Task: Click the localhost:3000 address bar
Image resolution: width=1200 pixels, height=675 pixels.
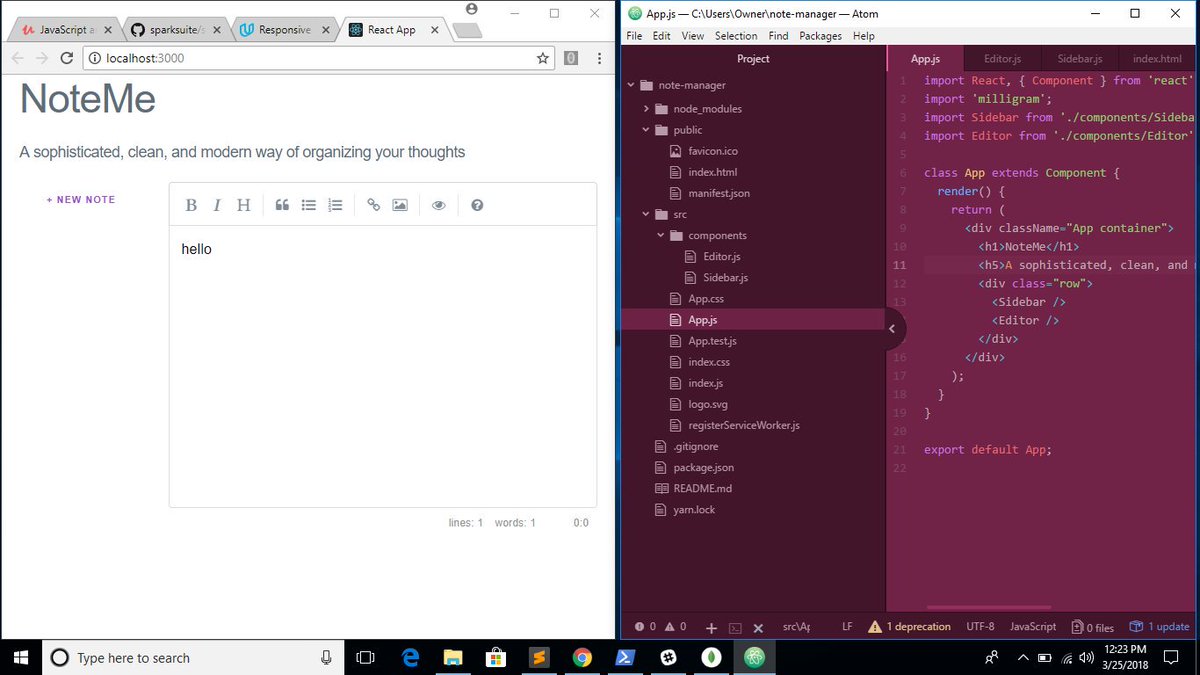Action: pos(320,58)
